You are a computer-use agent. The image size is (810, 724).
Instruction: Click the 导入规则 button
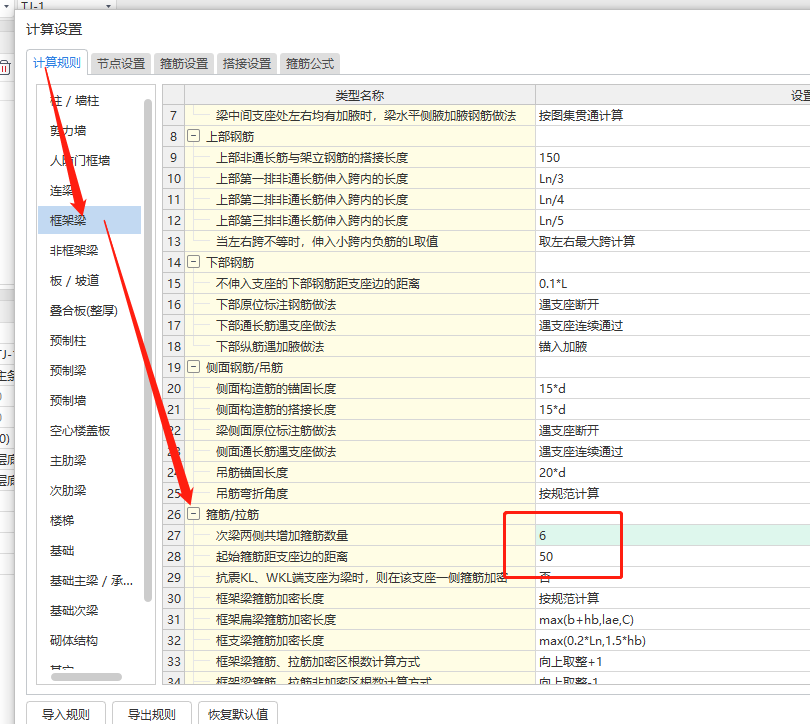[66, 714]
